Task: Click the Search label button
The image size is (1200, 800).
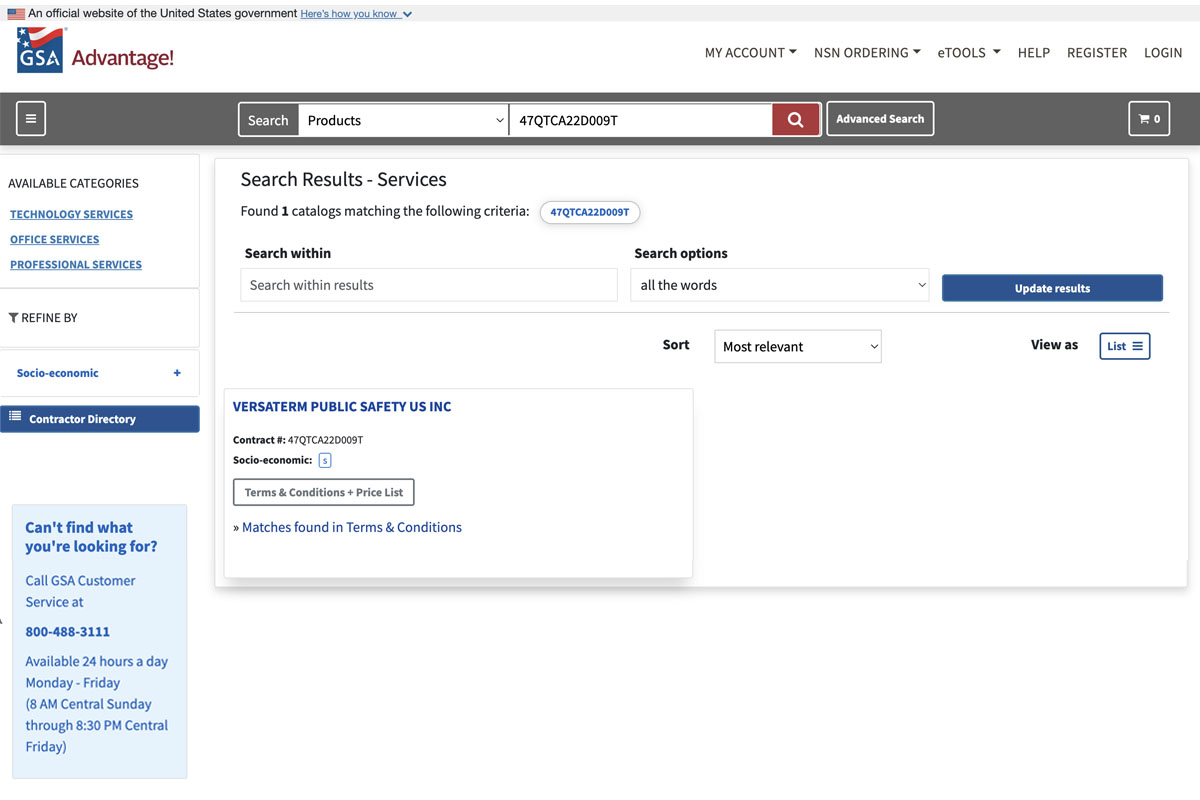Action: point(268,120)
